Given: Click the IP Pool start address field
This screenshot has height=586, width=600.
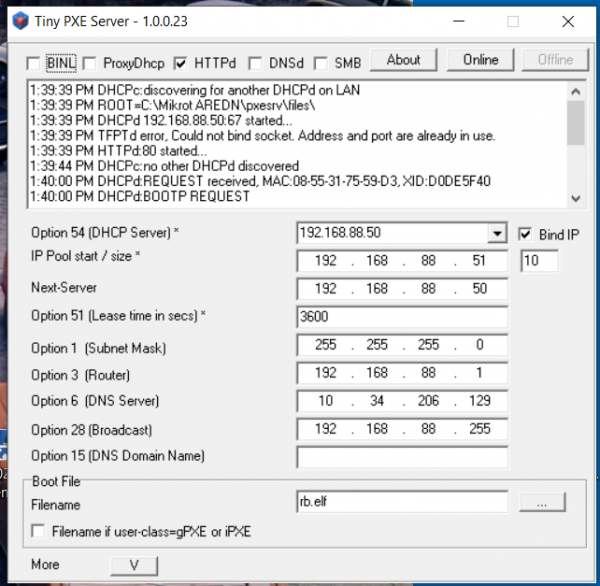Looking at the screenshot, I should point(402,261).
